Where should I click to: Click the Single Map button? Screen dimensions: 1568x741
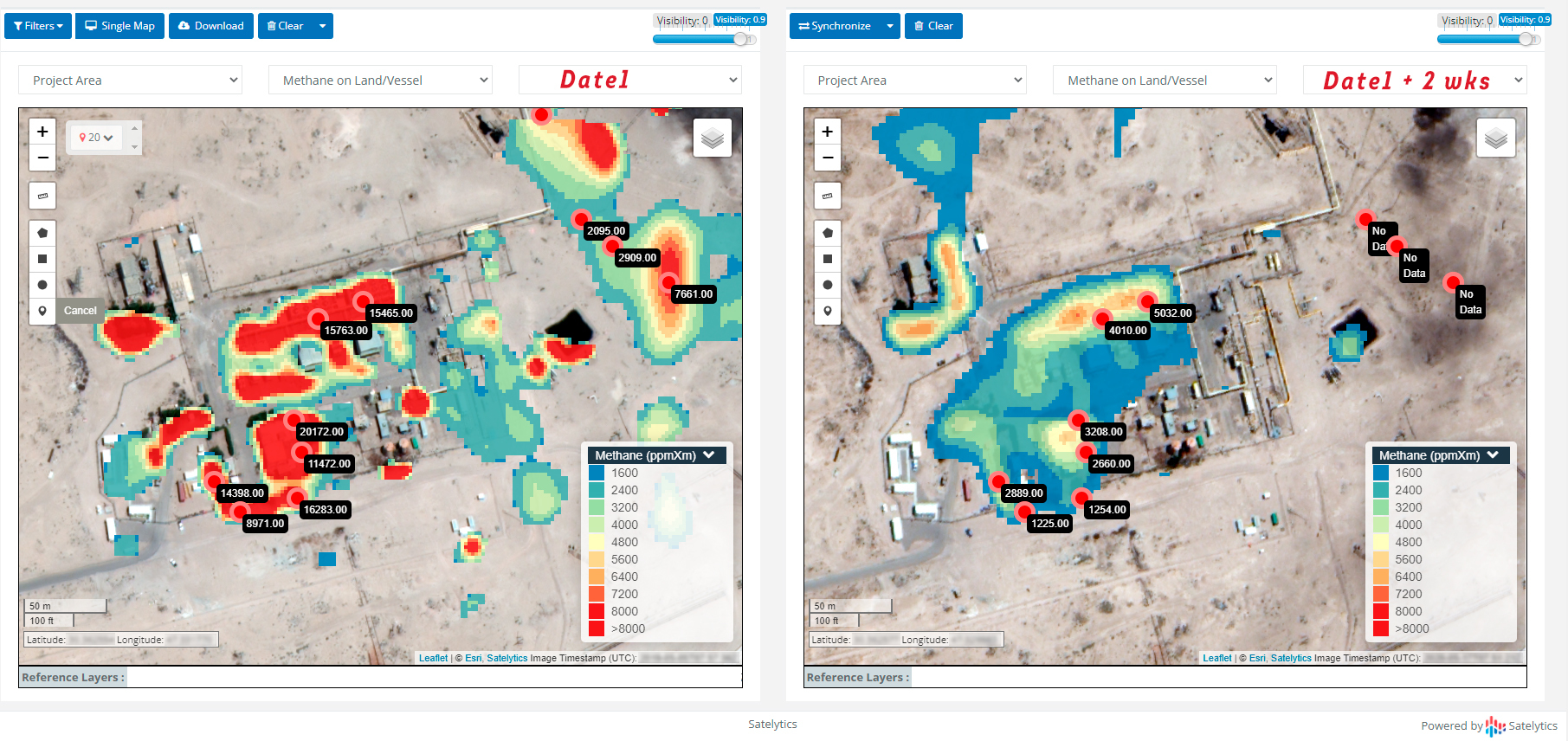click(x=119, y=26)
